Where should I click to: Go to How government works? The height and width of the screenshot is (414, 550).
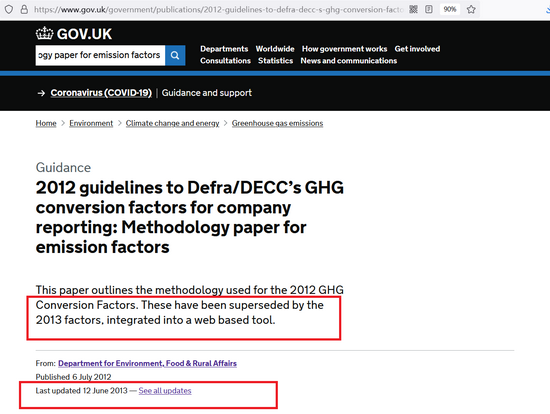pos(344,49)
